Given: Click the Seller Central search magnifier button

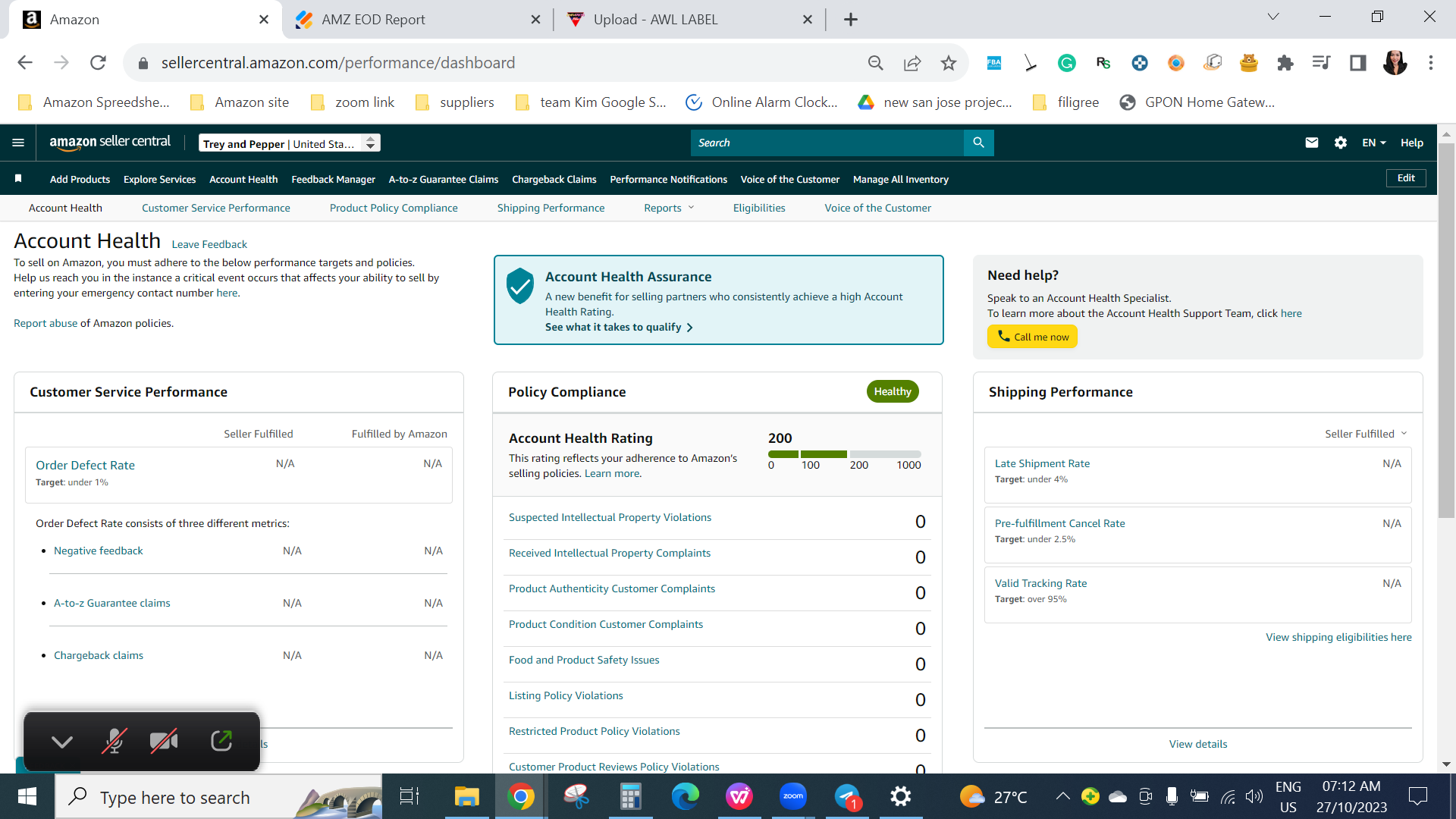Looking at the screenshot, I should tap(978, 143).
